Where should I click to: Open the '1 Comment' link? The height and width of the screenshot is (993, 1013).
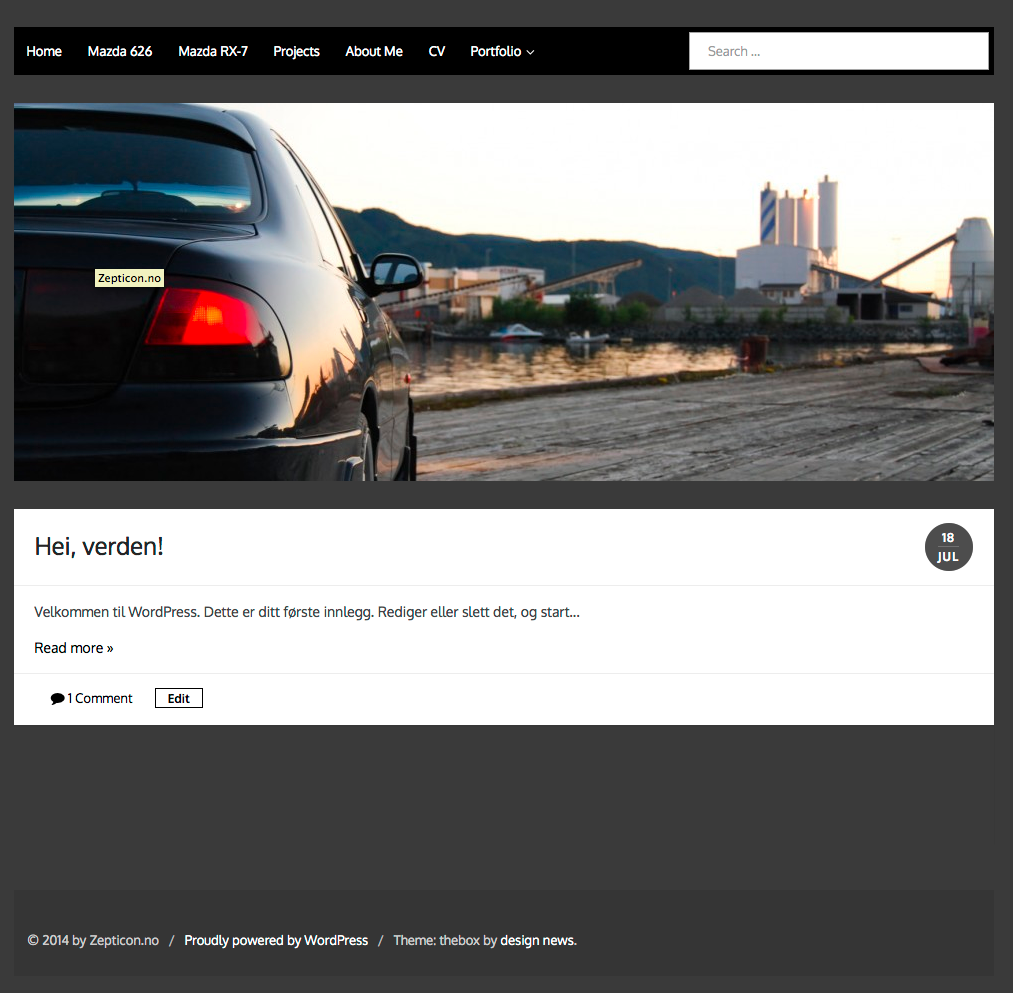99,698
